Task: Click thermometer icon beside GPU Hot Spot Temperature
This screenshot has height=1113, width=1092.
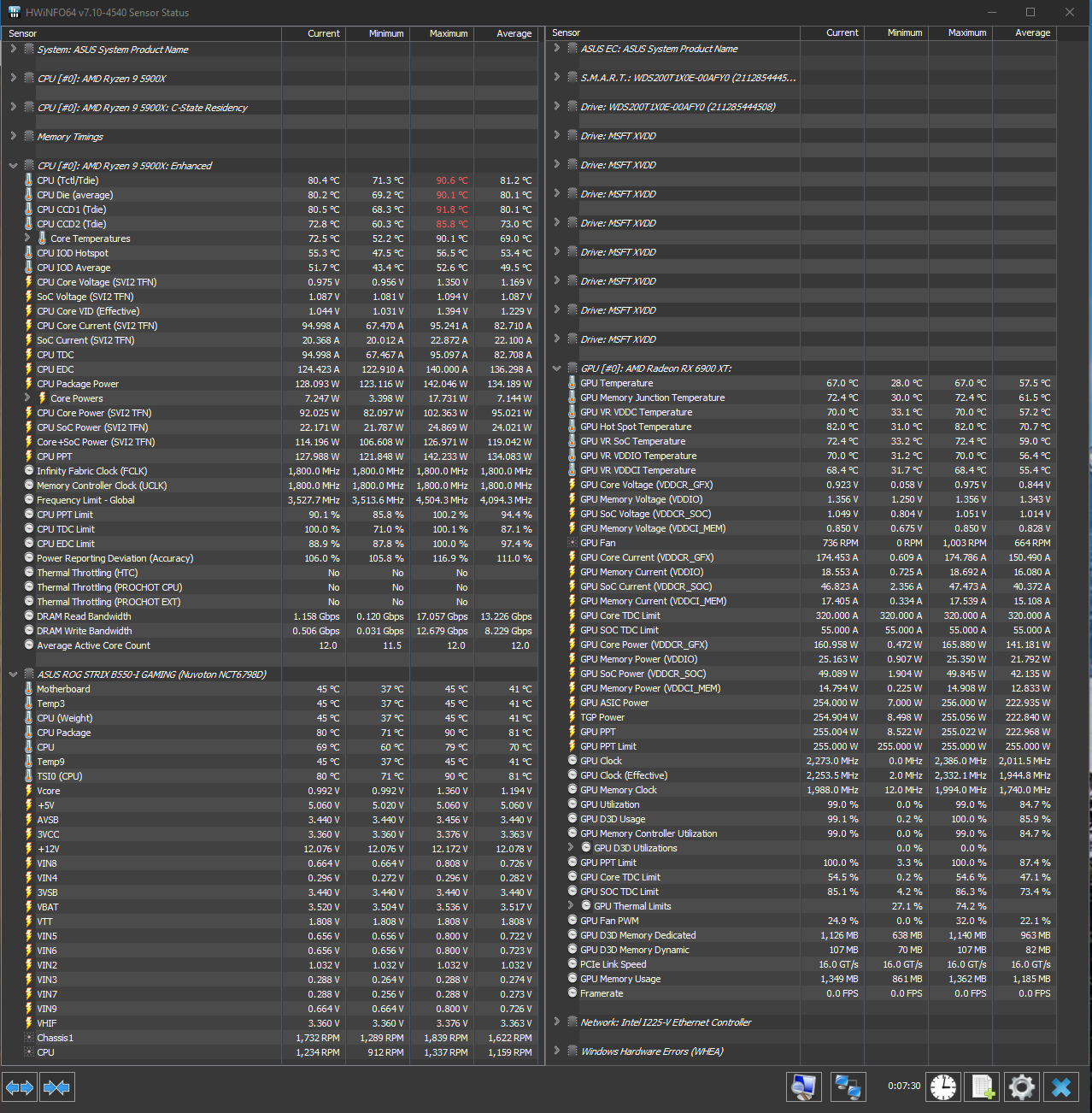Action: (x=572, y=427)
